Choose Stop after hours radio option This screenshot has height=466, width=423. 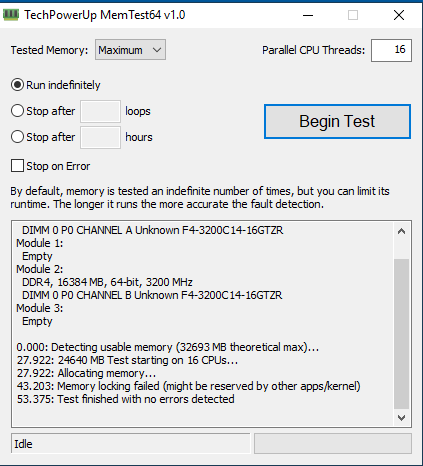click(x=17, y=137)
